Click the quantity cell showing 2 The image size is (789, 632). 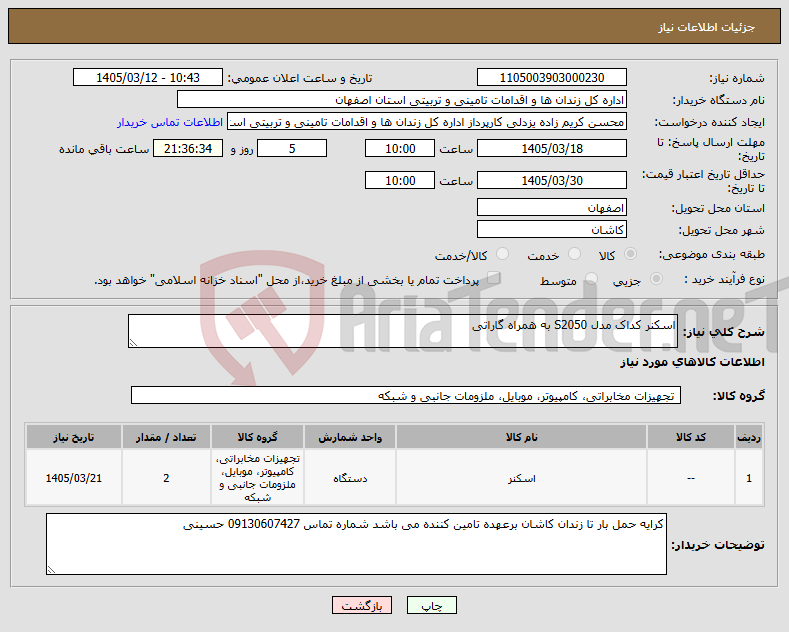pos(166,478)
